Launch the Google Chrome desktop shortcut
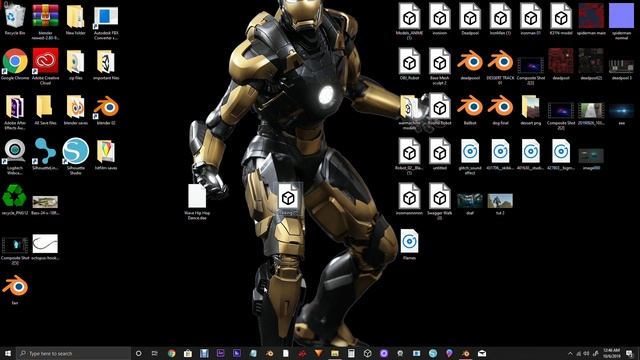 pyautogui.click(x=15, y=62)
